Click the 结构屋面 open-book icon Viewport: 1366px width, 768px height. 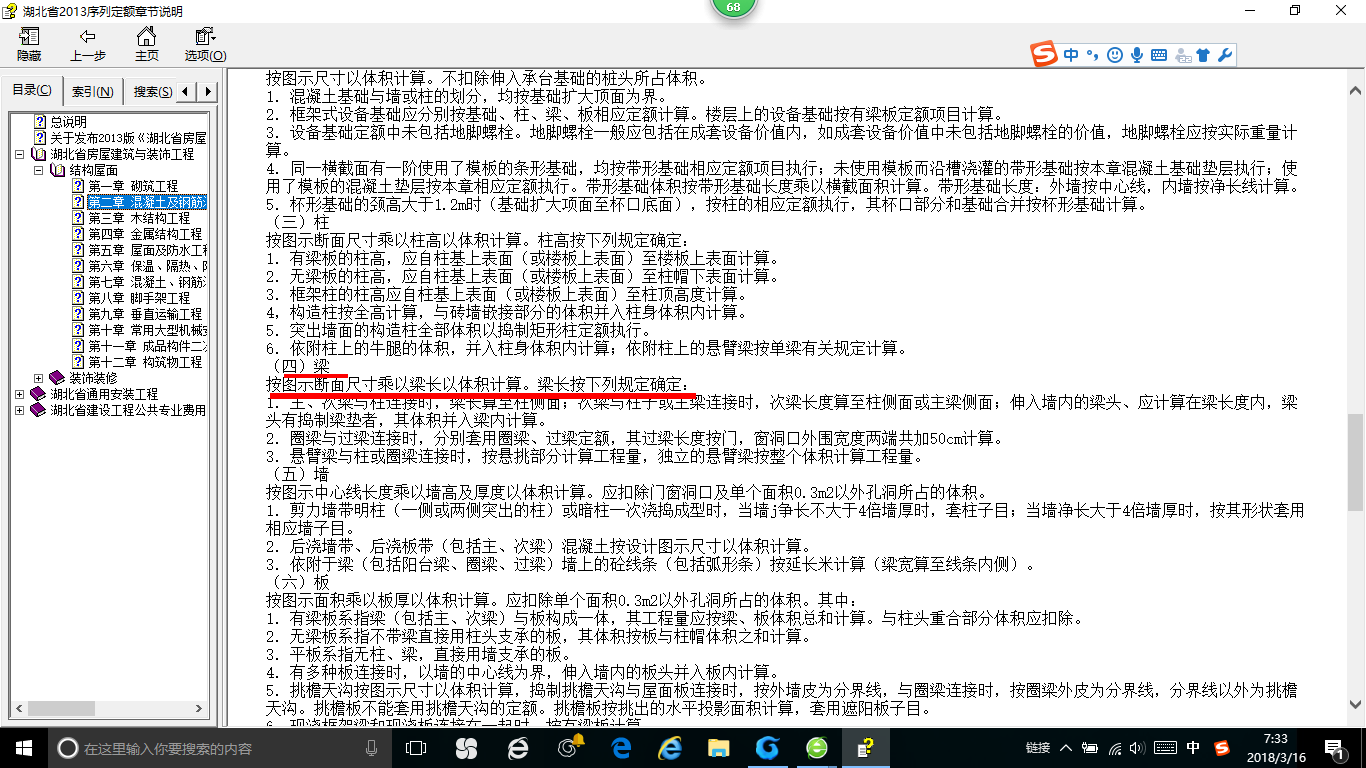coord(57,170)
